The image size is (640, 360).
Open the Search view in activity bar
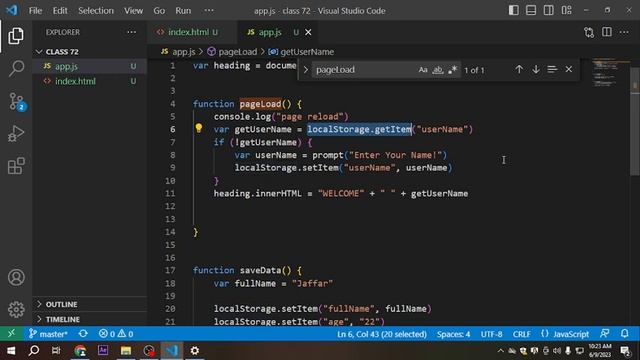pyautogui.click(x=16, y=69)
